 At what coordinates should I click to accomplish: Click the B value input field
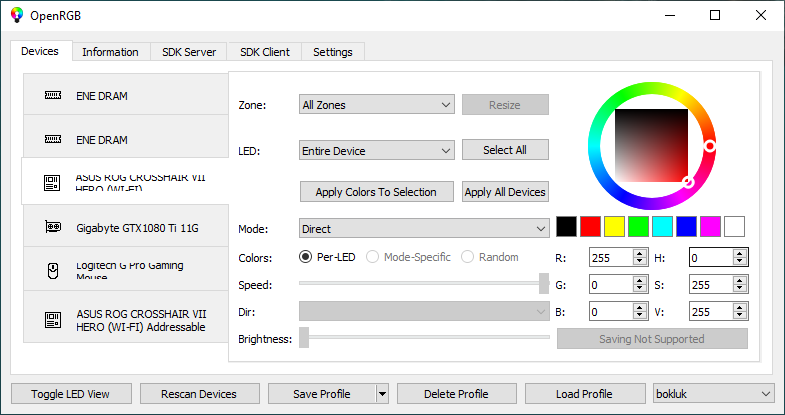pos(611,312)
